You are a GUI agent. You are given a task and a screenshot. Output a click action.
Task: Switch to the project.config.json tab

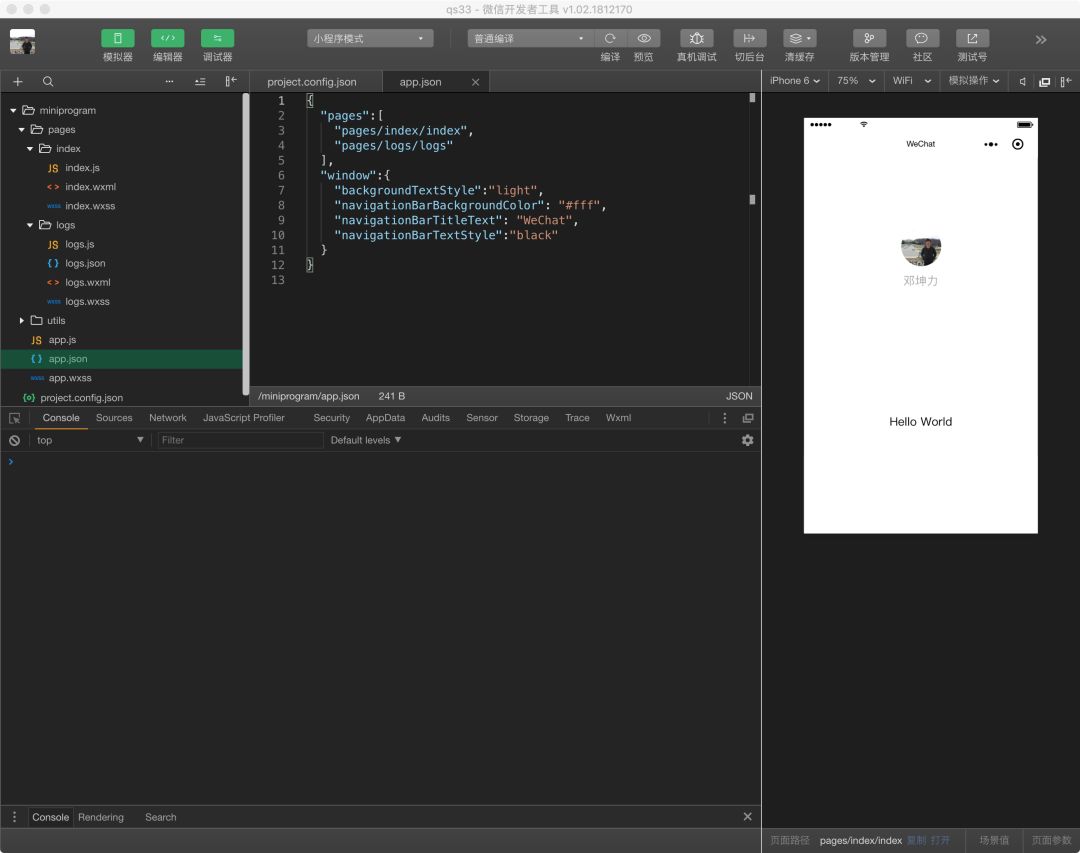pos(311,82)
